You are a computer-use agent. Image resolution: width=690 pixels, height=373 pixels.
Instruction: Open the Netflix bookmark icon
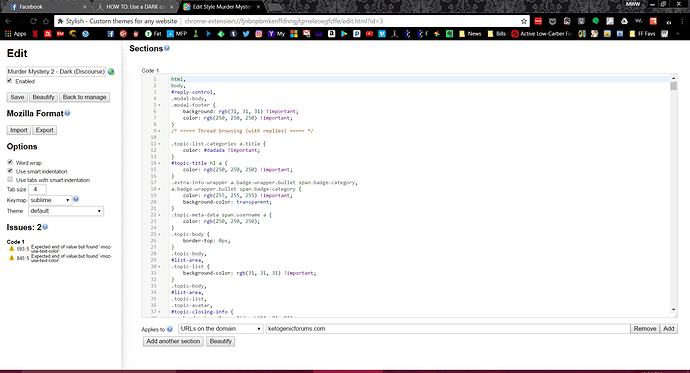pos(35,33)
